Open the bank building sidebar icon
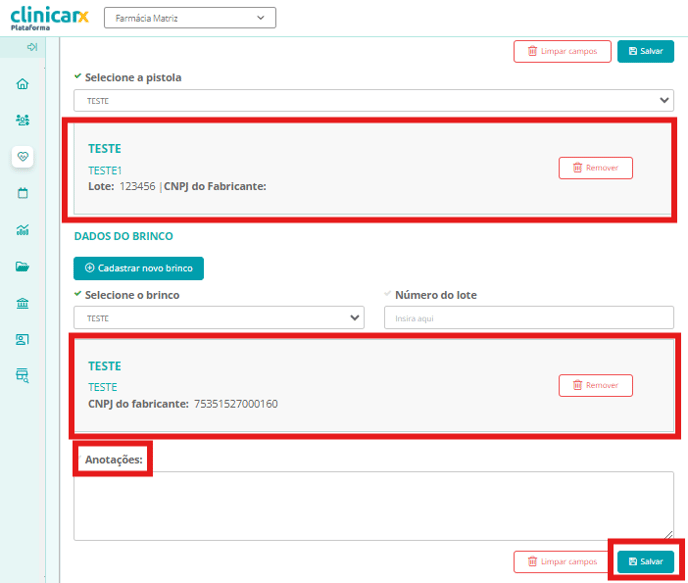 pos(23,303)
